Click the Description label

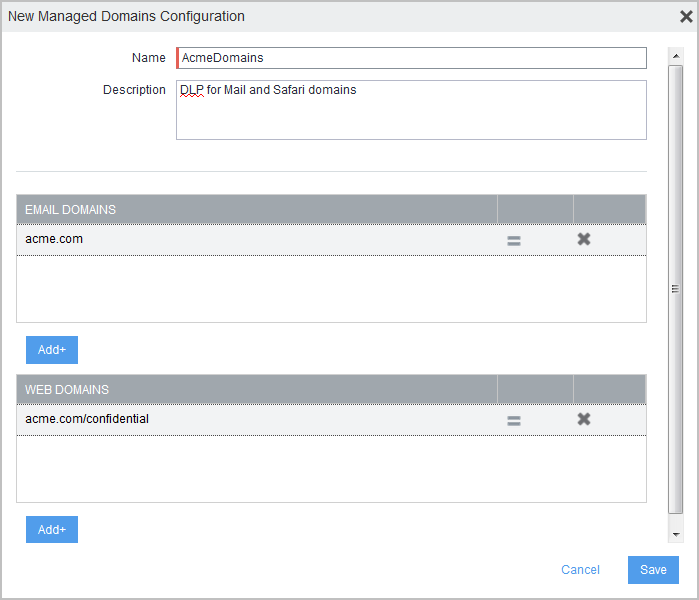(x=134, y=90)
